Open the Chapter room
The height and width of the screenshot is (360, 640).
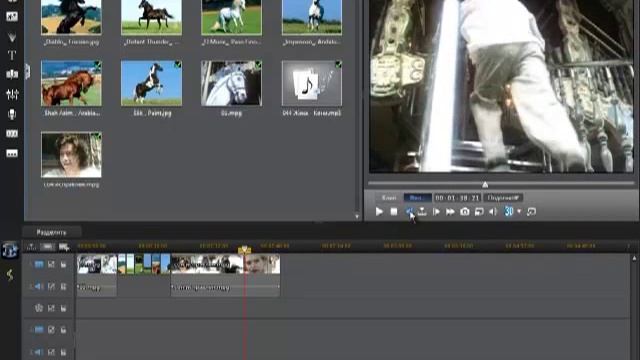[x=12, y=133]
